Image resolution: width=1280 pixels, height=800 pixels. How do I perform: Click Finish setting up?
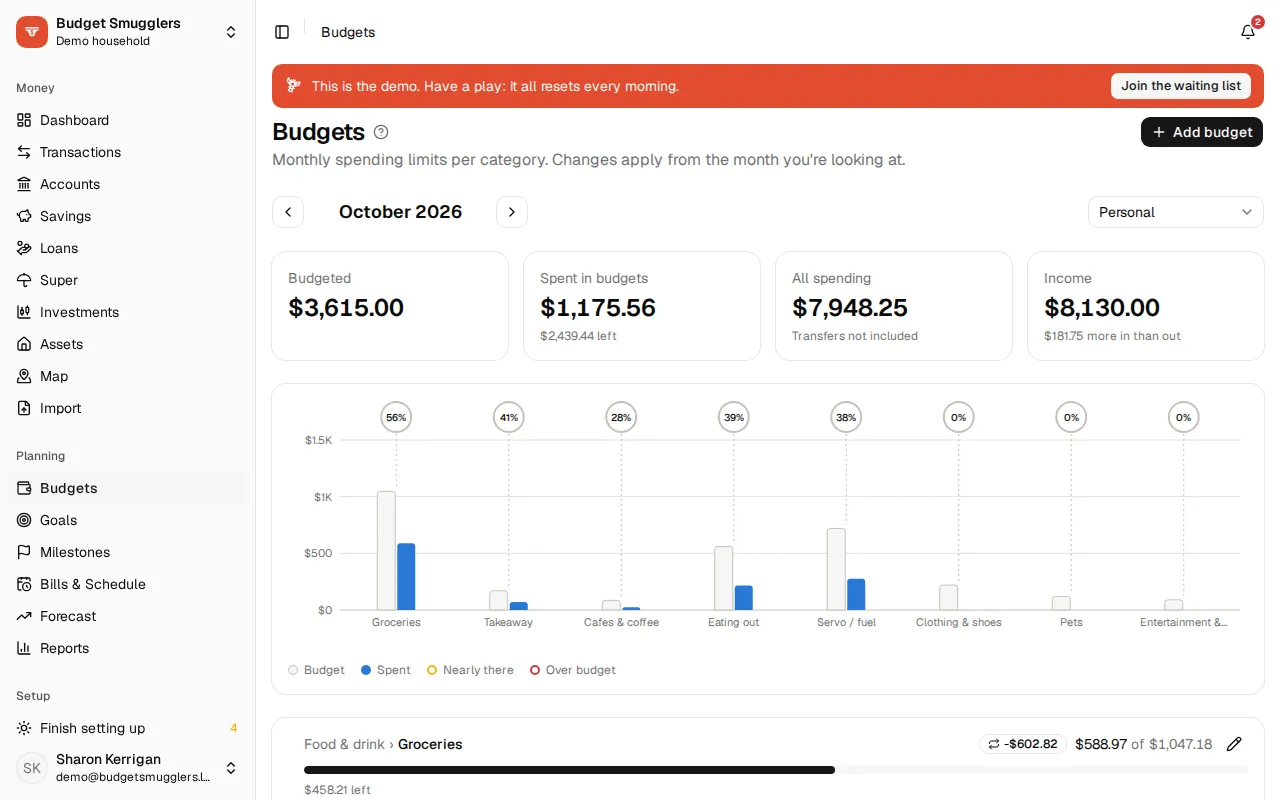pos(128,728)
